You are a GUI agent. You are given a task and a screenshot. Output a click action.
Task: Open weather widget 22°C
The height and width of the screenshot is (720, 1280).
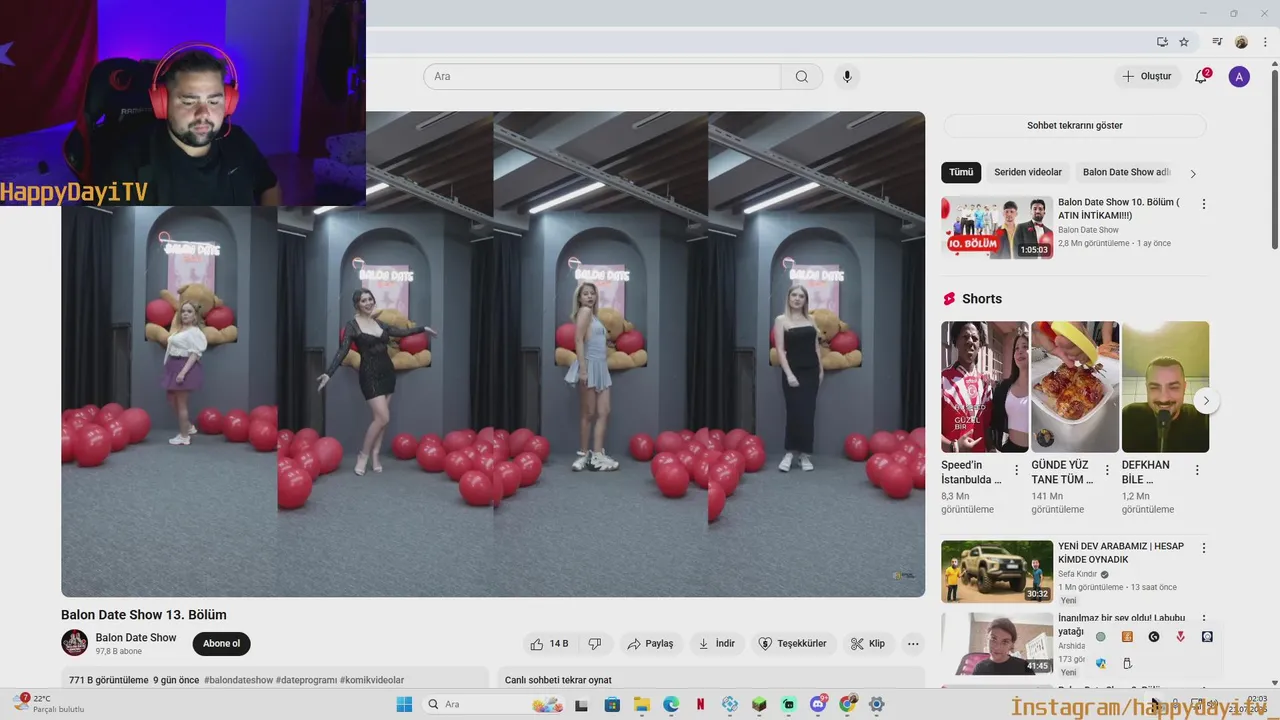pyautogui.click(x=48, y=703)
